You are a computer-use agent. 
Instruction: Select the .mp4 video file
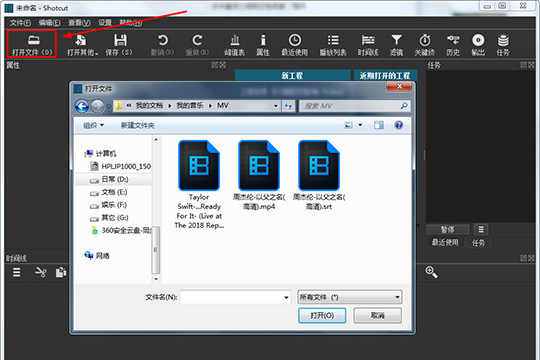[259, 175]
